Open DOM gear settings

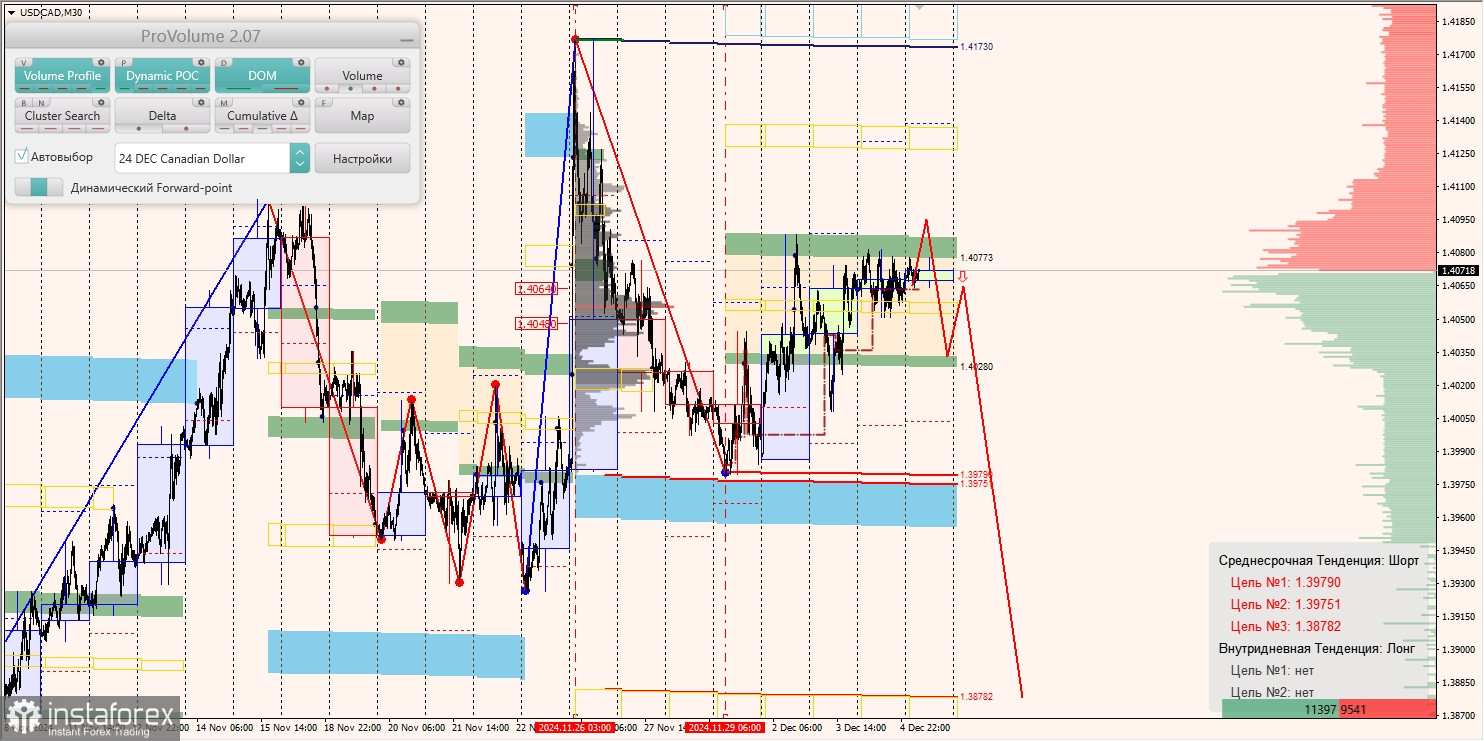pyautogui.click(x=301, y=62)
